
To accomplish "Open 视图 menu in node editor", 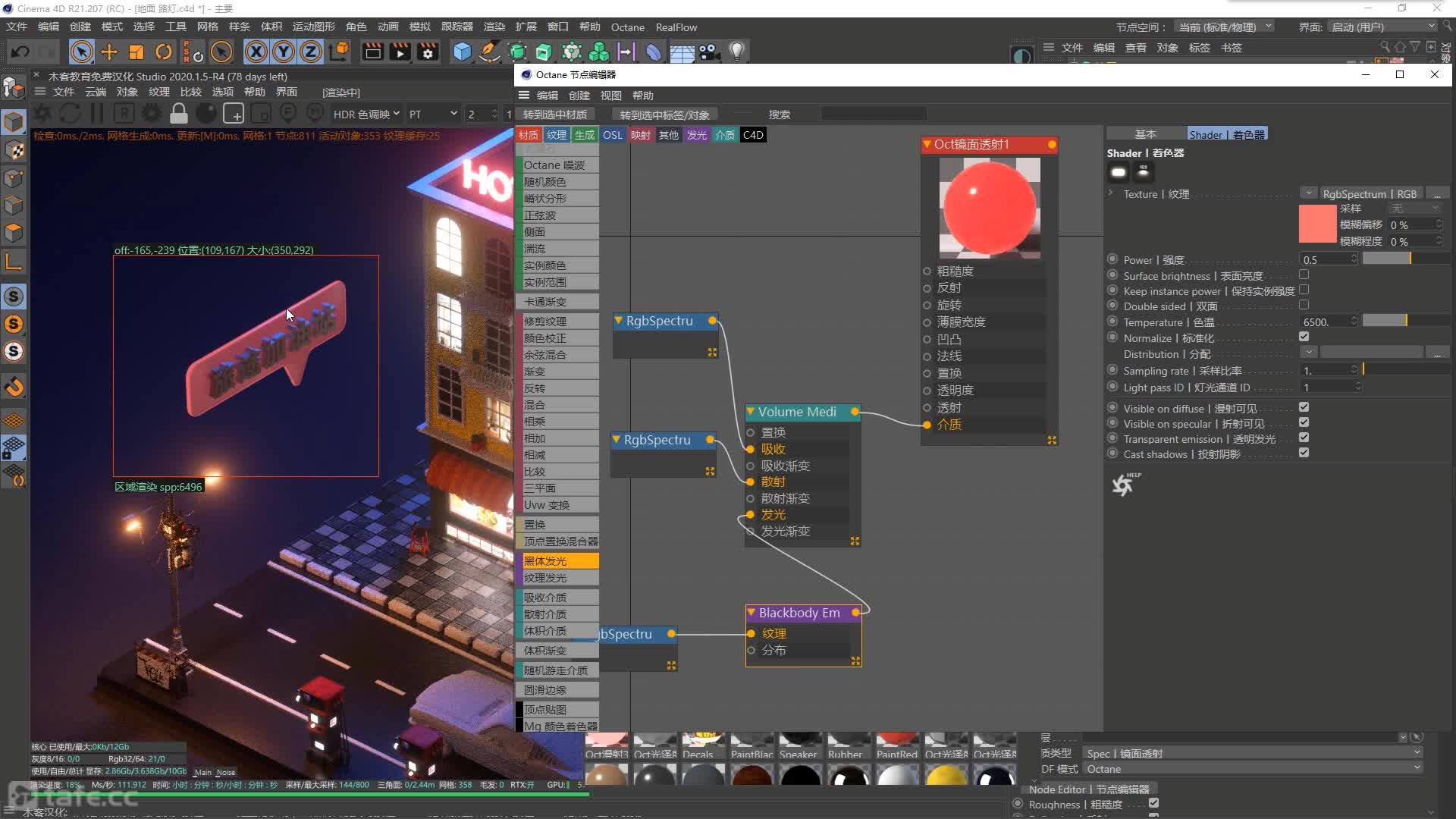I will 610,96.
